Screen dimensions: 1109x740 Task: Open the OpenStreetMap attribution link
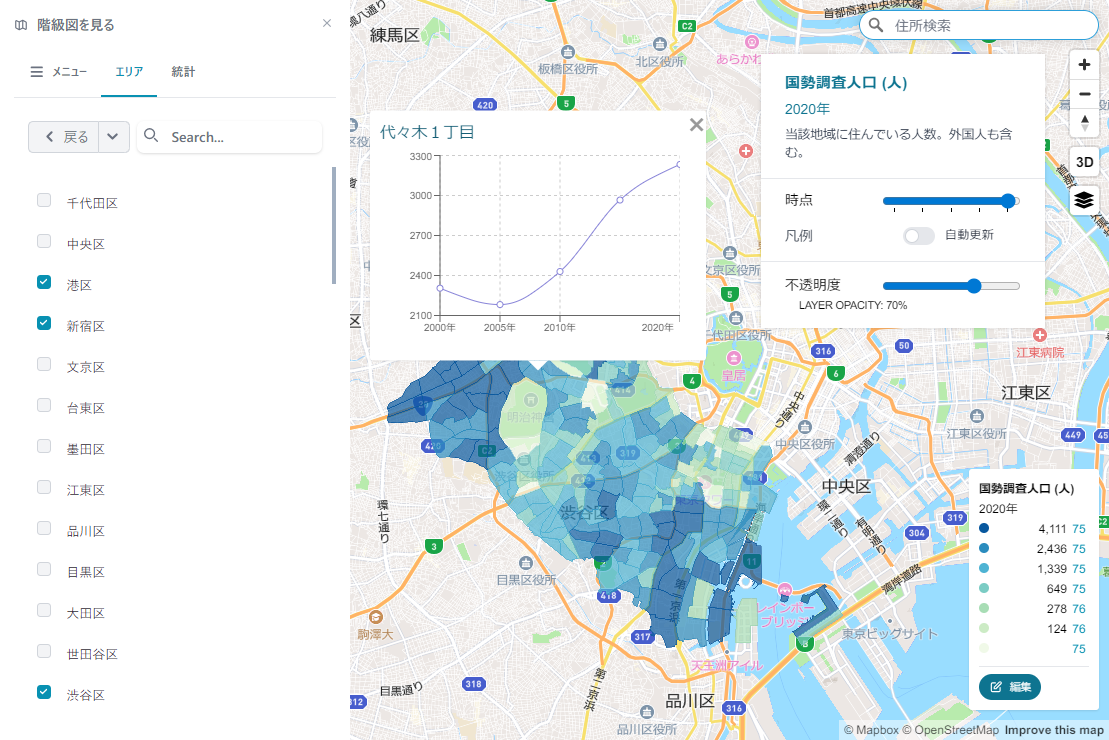[951, 730]
